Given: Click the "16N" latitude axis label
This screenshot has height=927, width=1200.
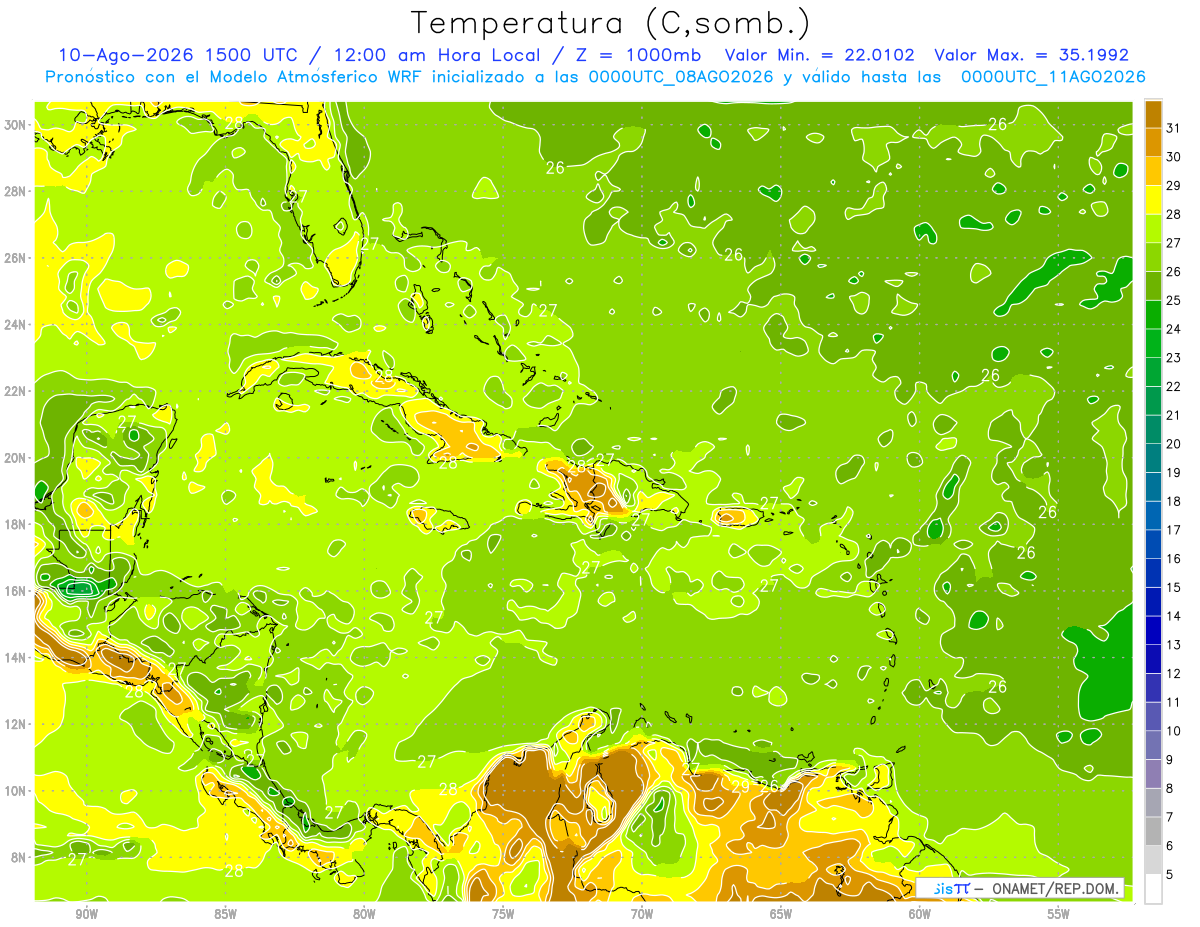Looking at the screenshot, I should pyautogui.click(x=16, y=591).
